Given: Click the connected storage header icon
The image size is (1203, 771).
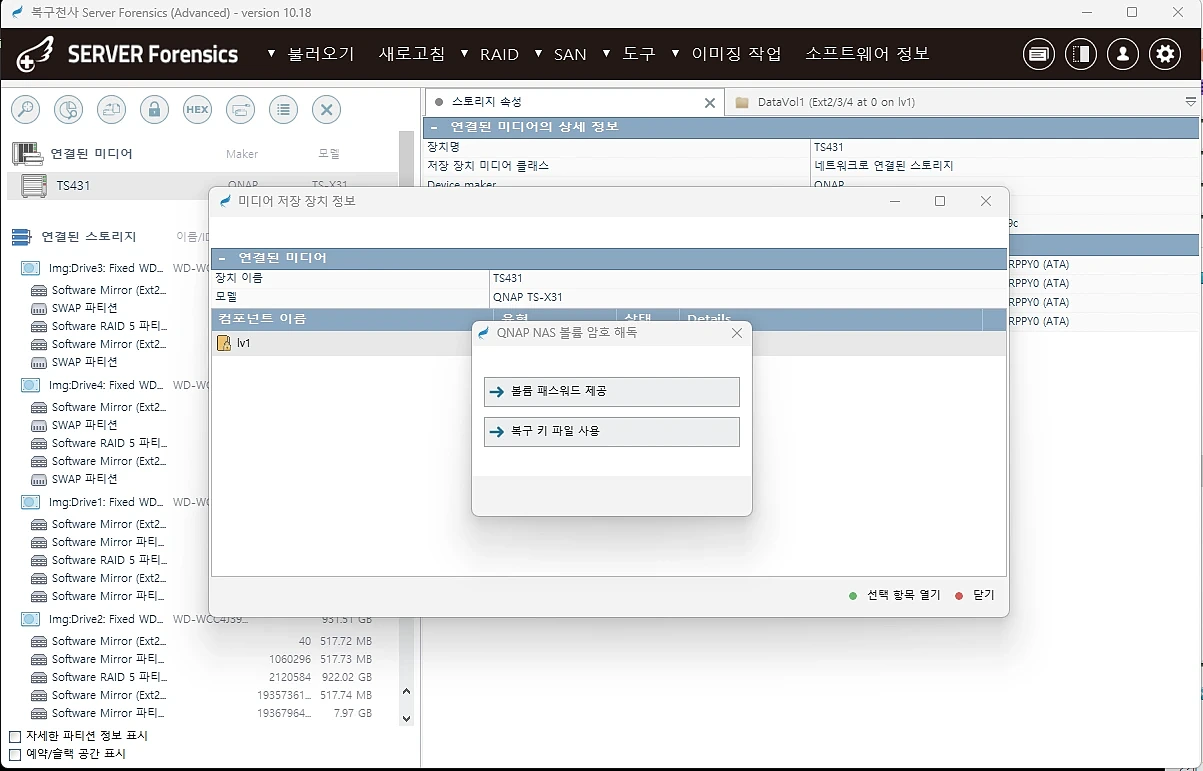Looking at the screenshot, I should [21, 237].
